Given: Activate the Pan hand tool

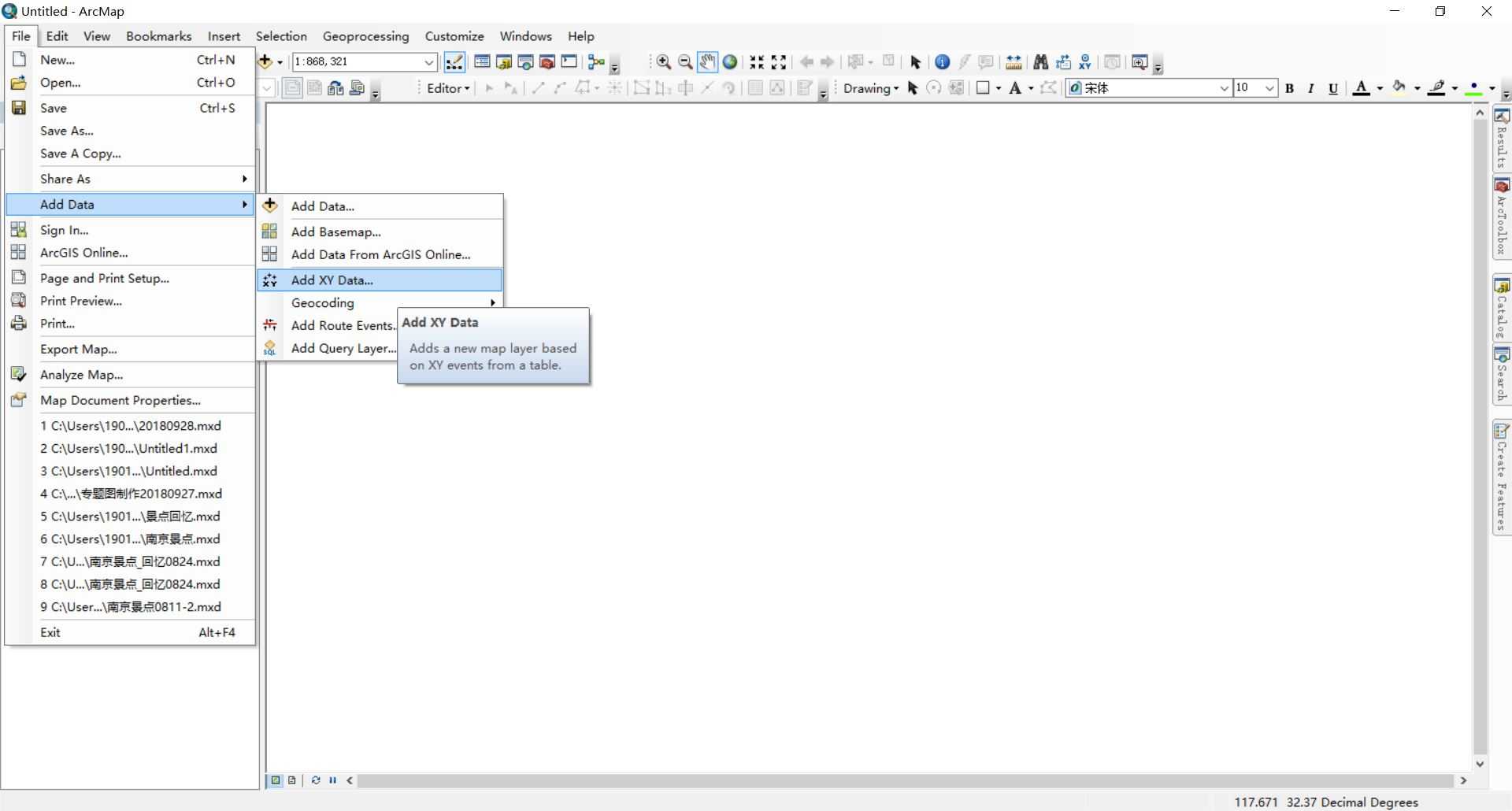Looking at the screenshot, I should point(707,62).
